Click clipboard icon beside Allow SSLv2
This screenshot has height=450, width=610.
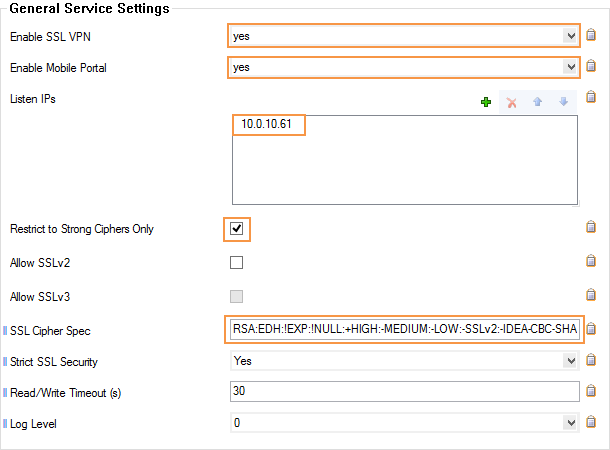click(x=591, y=261)
